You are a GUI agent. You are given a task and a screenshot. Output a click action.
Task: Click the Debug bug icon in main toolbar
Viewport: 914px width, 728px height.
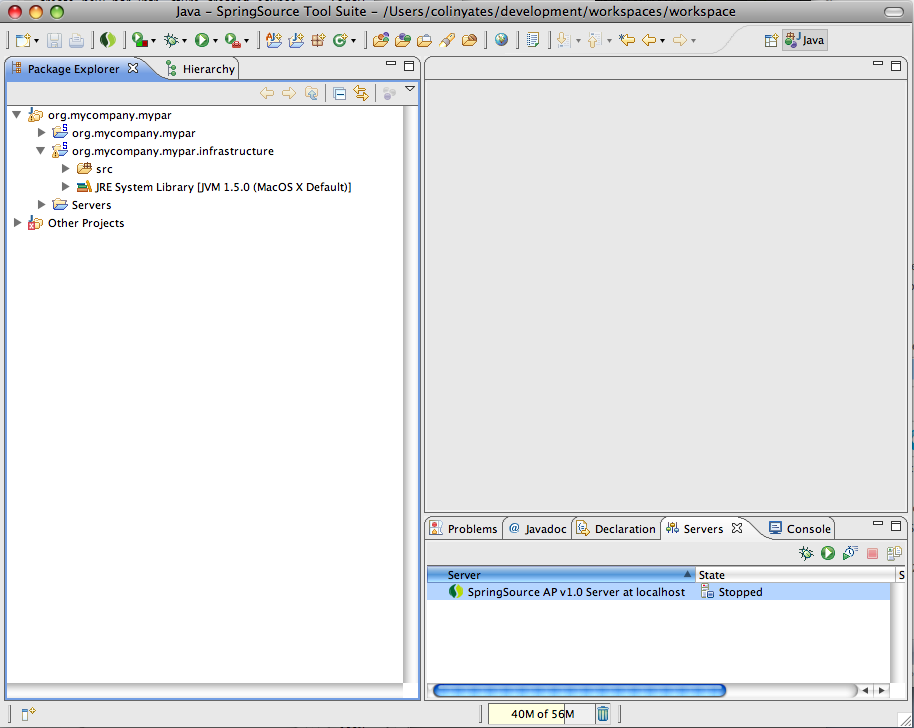tap(171, 40)
